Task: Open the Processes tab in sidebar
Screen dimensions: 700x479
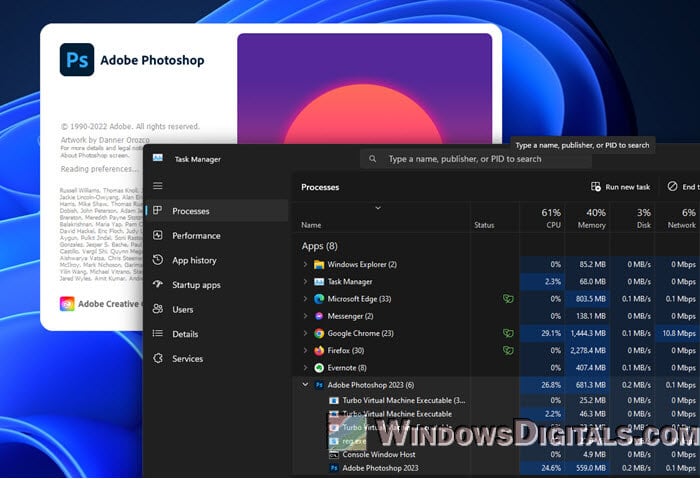Action: point(217,211)
